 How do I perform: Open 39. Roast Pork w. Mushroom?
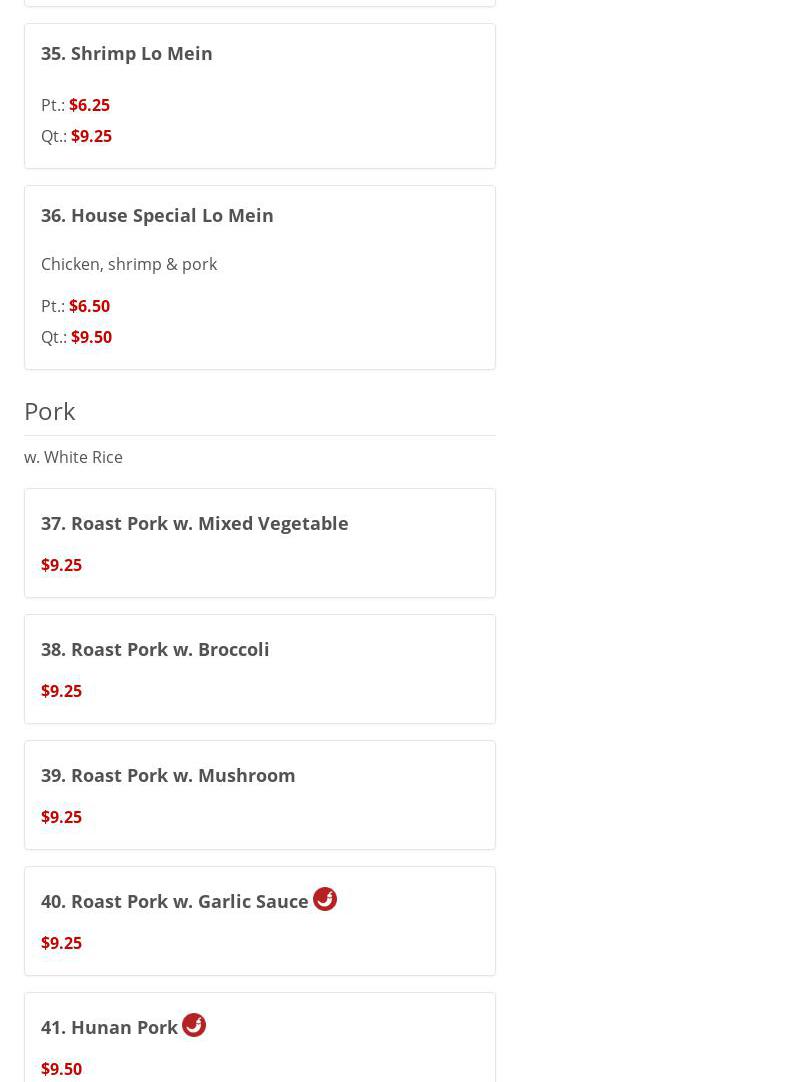[168, 775]
